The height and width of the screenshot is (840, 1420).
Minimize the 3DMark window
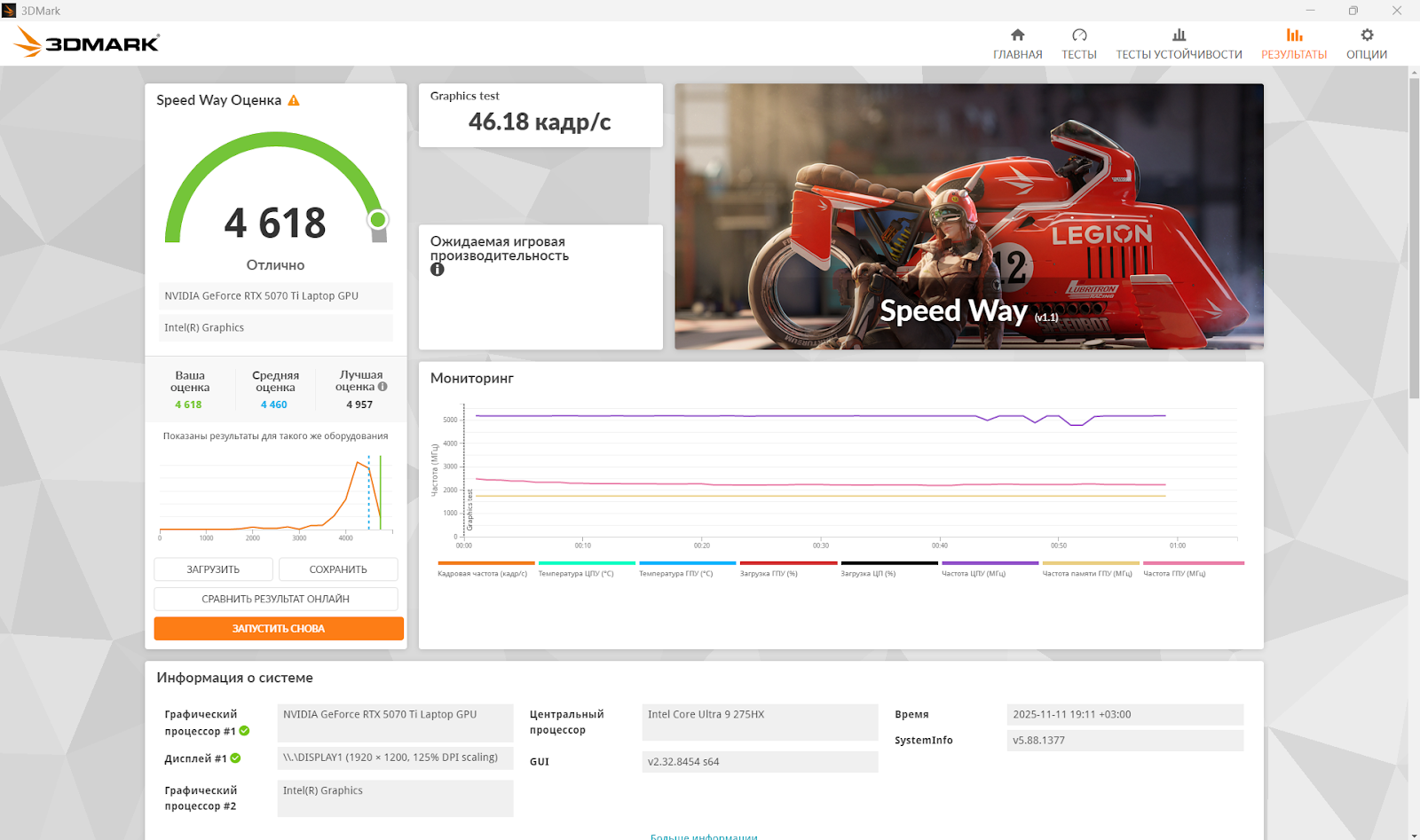1310,11
